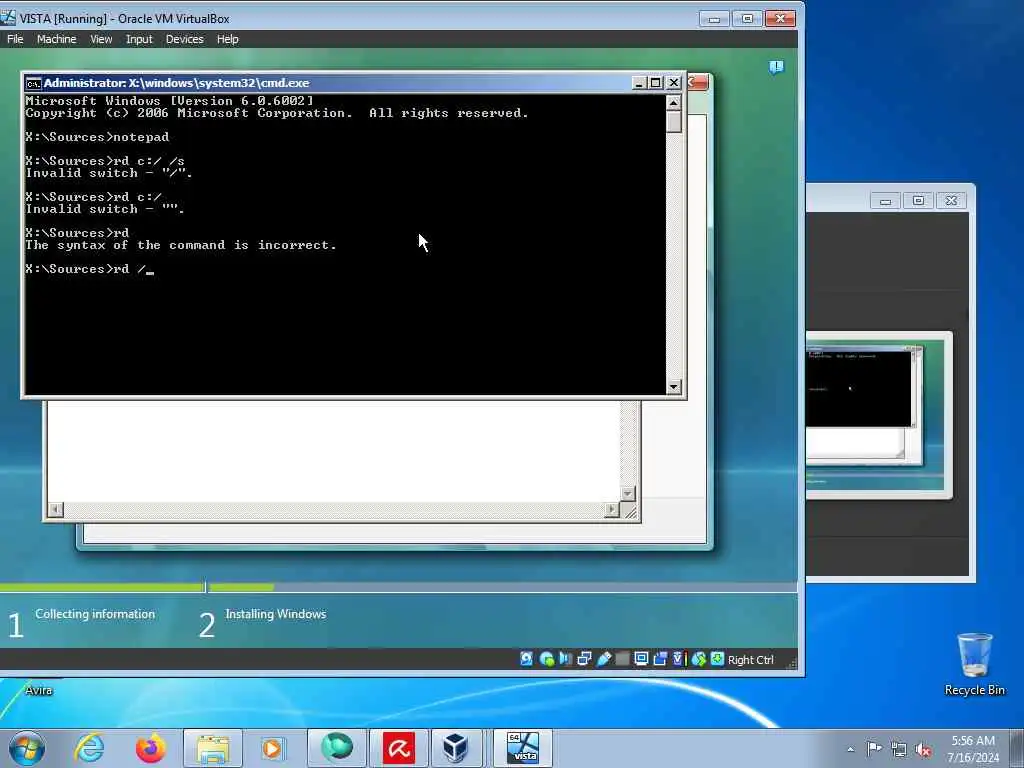Viewport: 1024px width, 768px height.
Task: Click the recording indicator icon
Action: coord(660,659)
